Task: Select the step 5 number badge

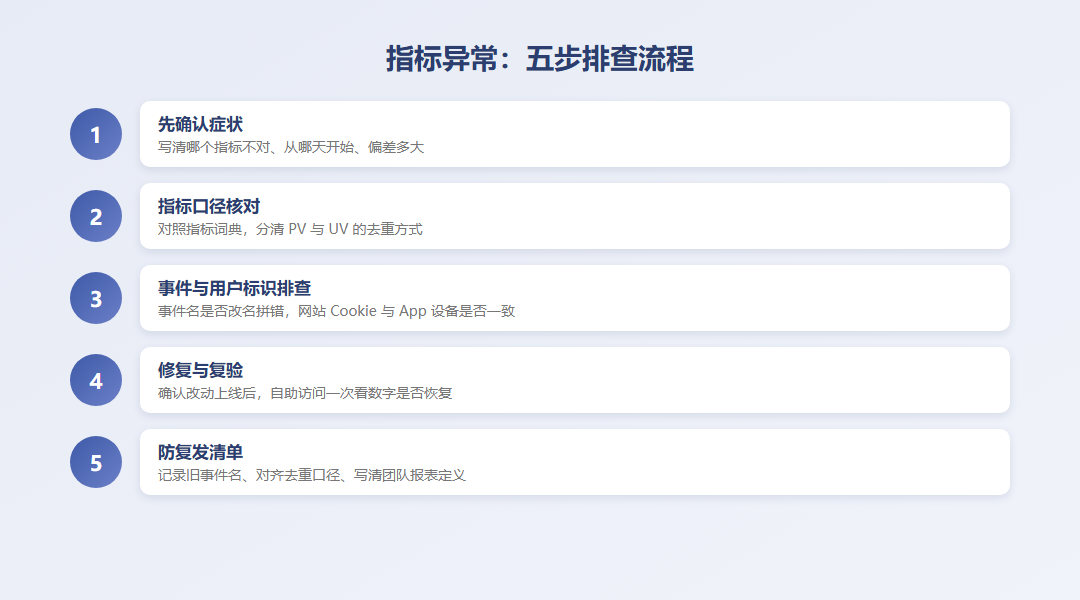Action: coord(96,462)
